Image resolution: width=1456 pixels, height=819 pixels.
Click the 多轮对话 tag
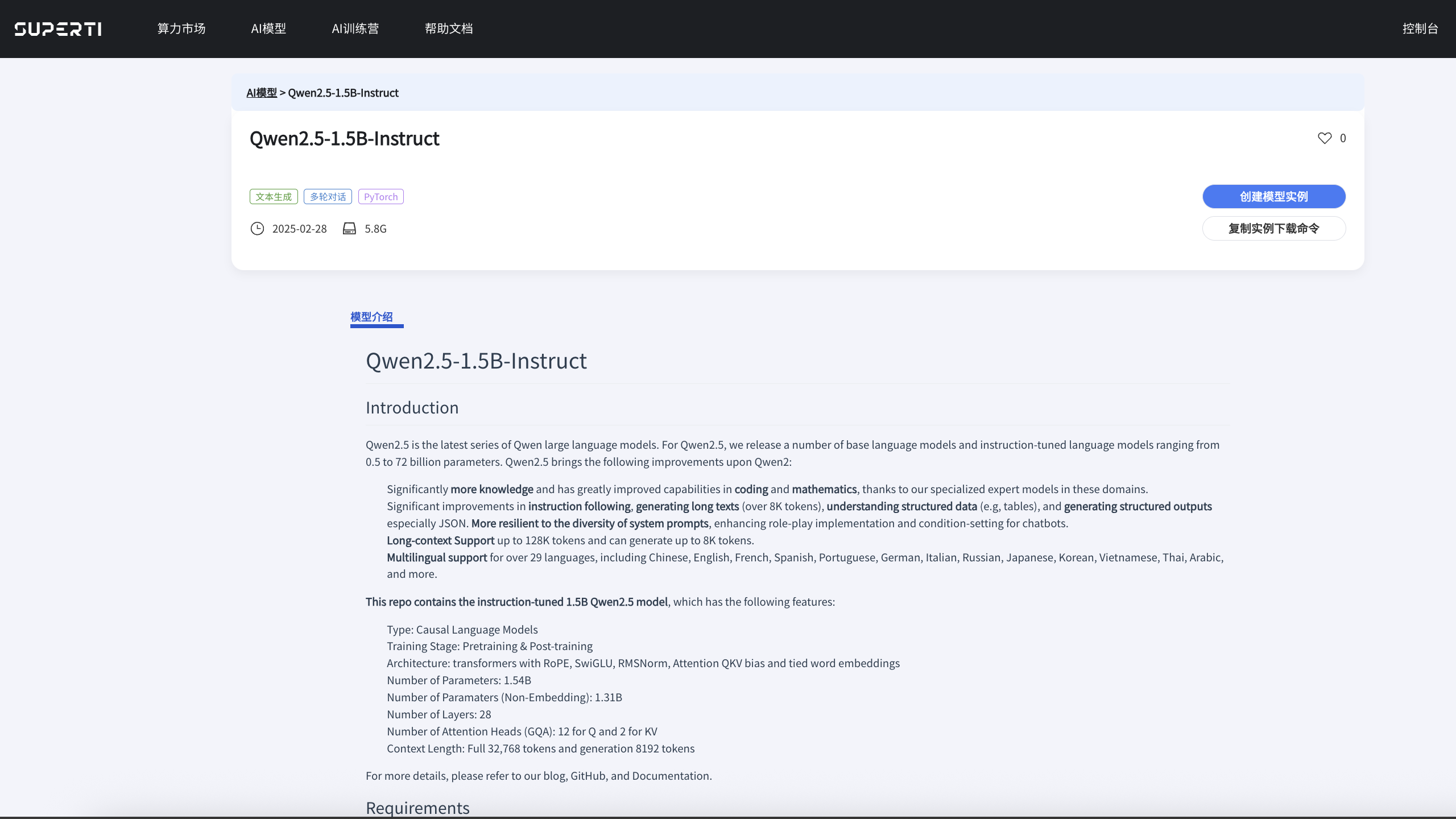328,197
